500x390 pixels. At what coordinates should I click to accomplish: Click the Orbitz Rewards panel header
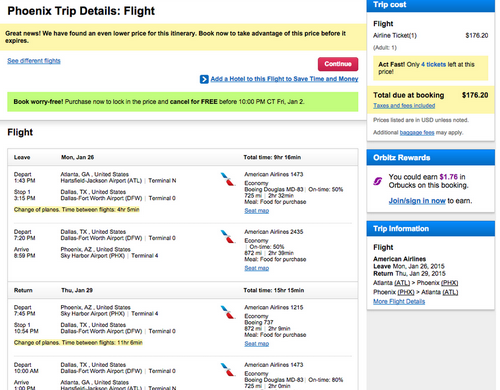[x=431, y=158]
